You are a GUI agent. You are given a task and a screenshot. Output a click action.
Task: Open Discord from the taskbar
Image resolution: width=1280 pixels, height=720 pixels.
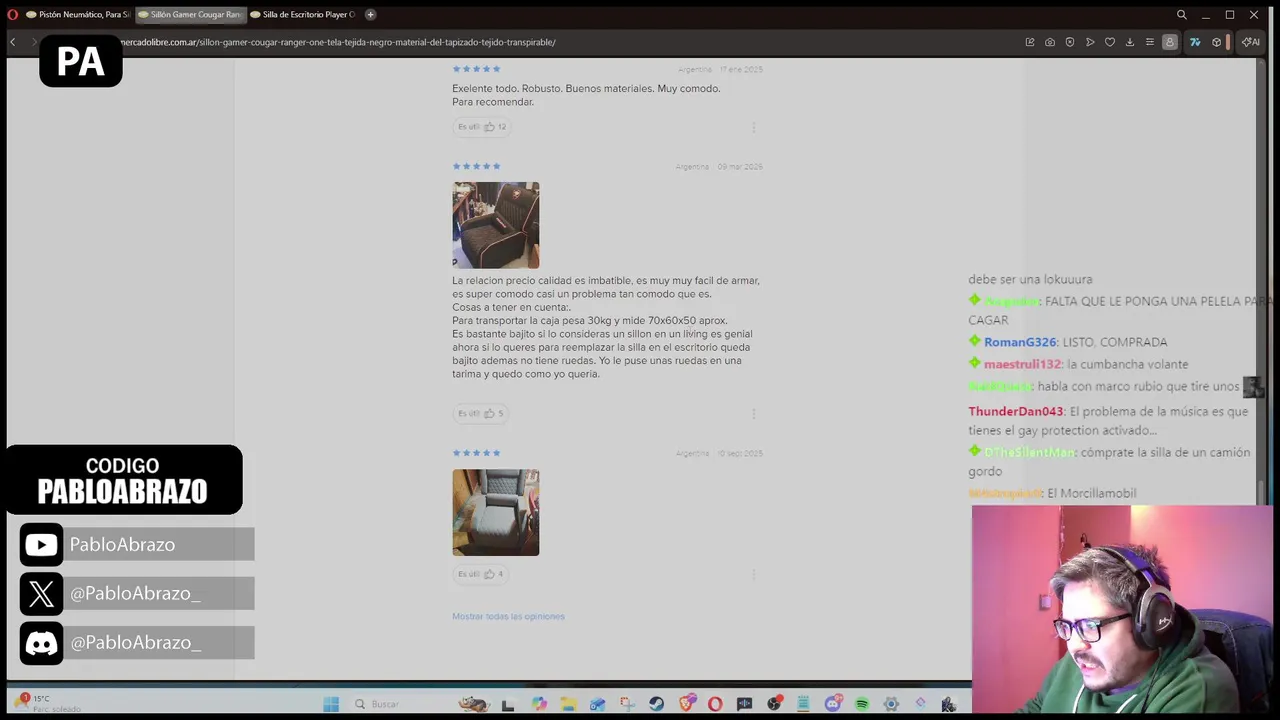click(832, 704)
